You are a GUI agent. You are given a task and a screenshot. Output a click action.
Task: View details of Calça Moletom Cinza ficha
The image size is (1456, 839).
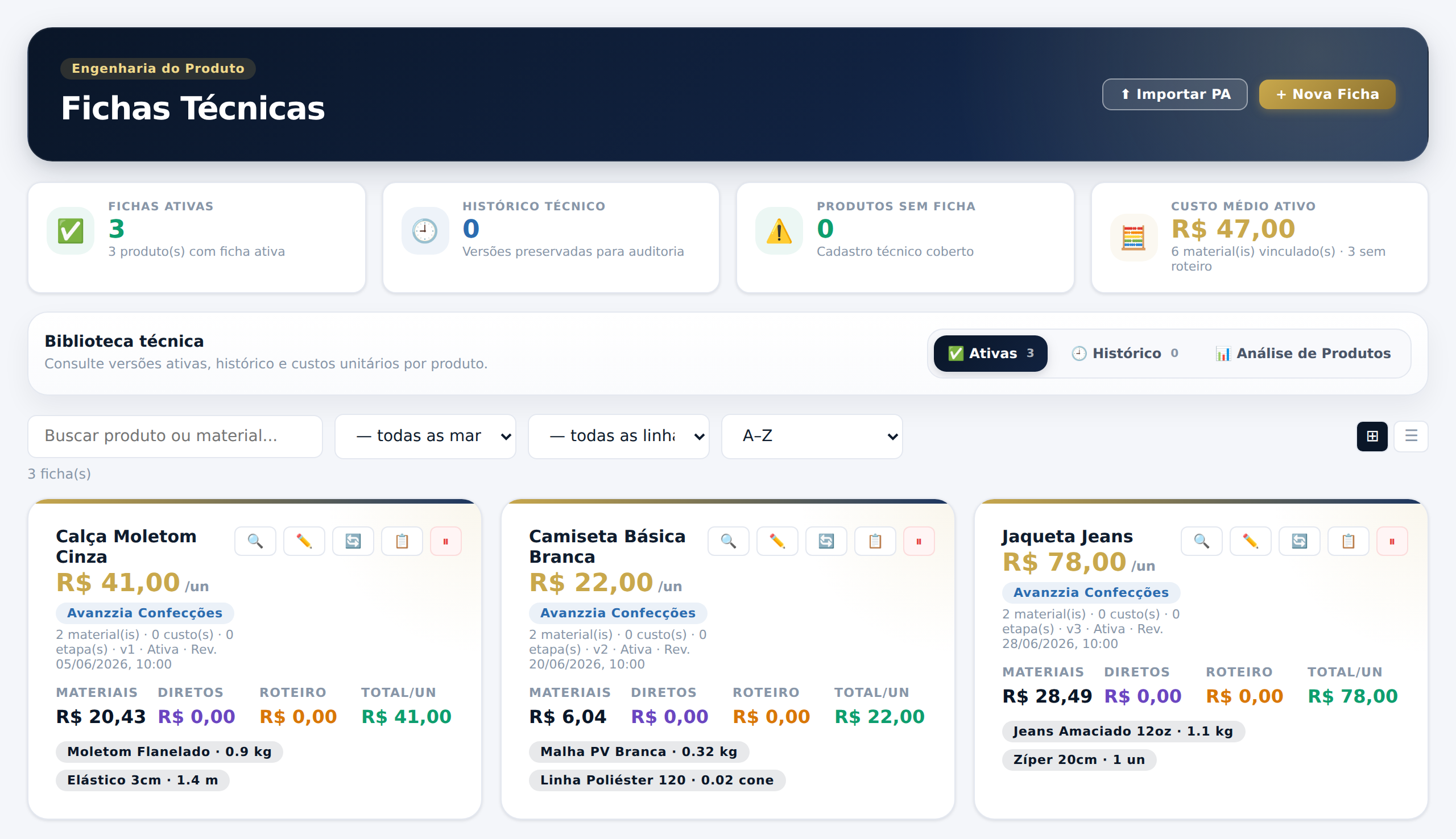click(255, 541)
